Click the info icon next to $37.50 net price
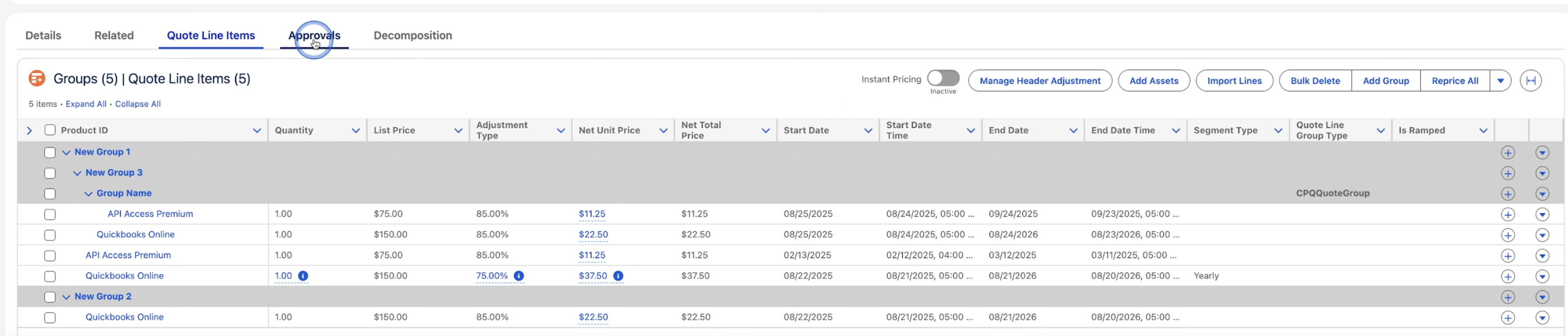This screenshot has height=336, width=1568. 618,276
